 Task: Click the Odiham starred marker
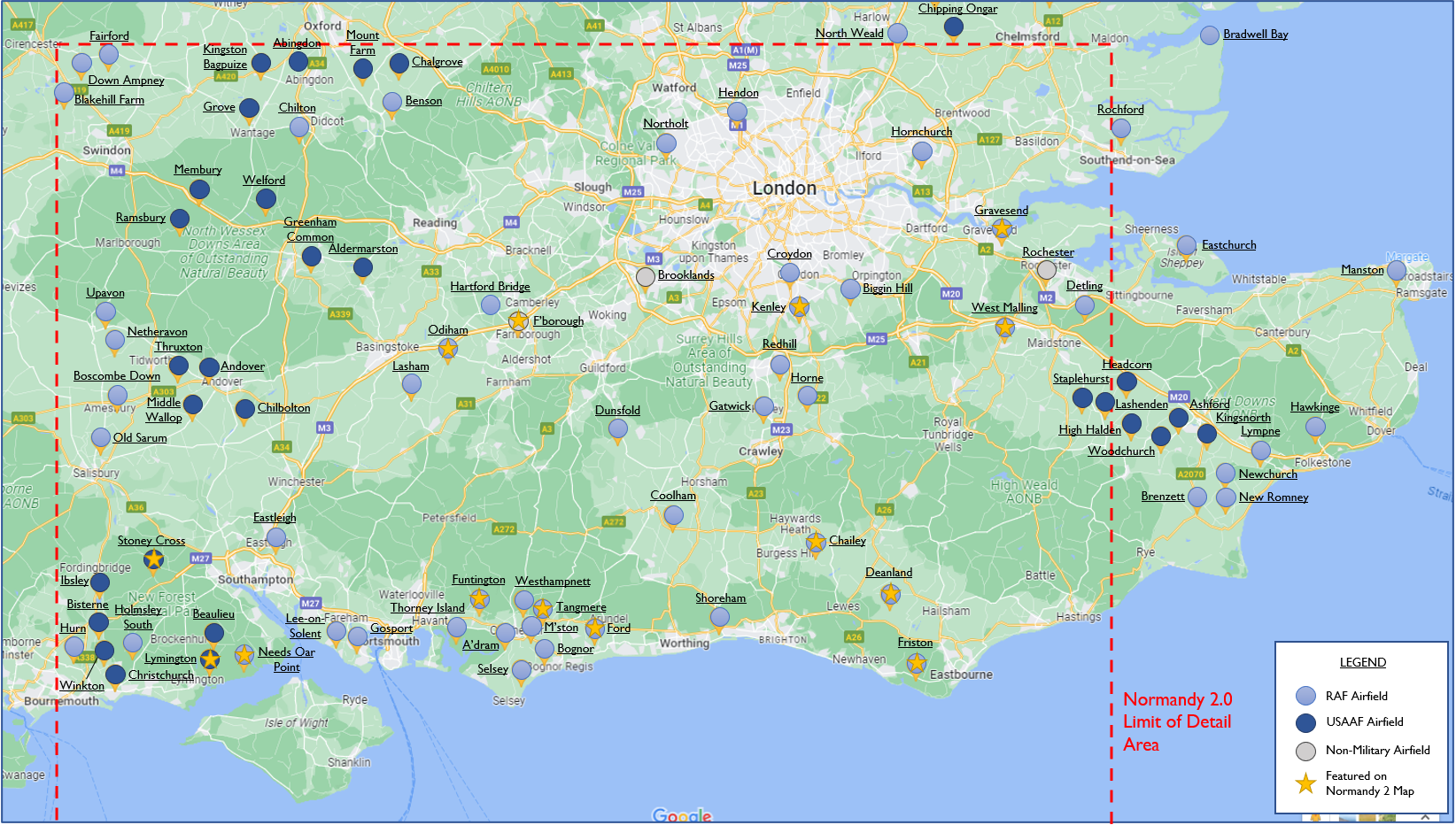click(448, 348)
